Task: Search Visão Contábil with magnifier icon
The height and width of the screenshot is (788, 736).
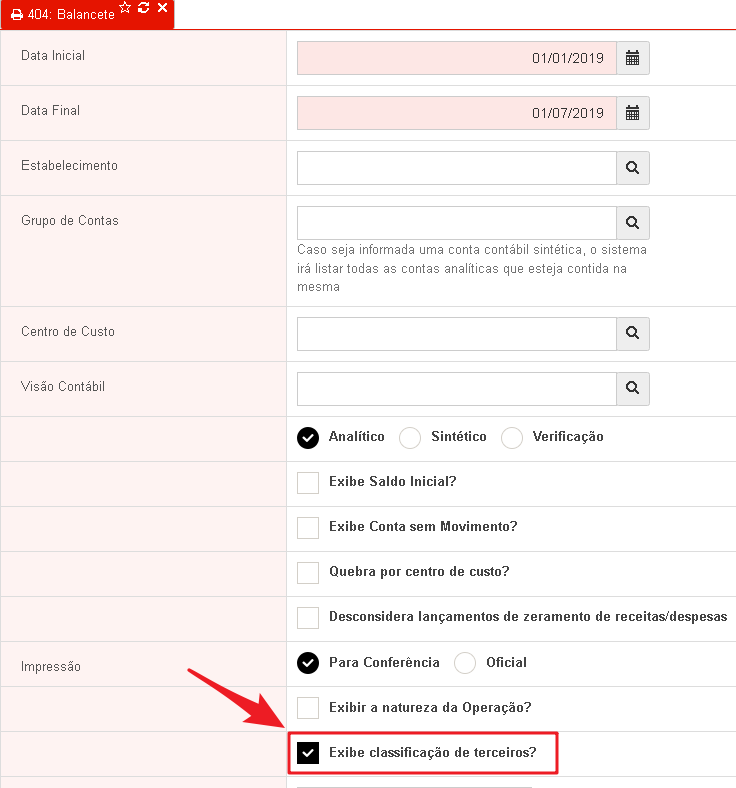Action: click(633, 388)
